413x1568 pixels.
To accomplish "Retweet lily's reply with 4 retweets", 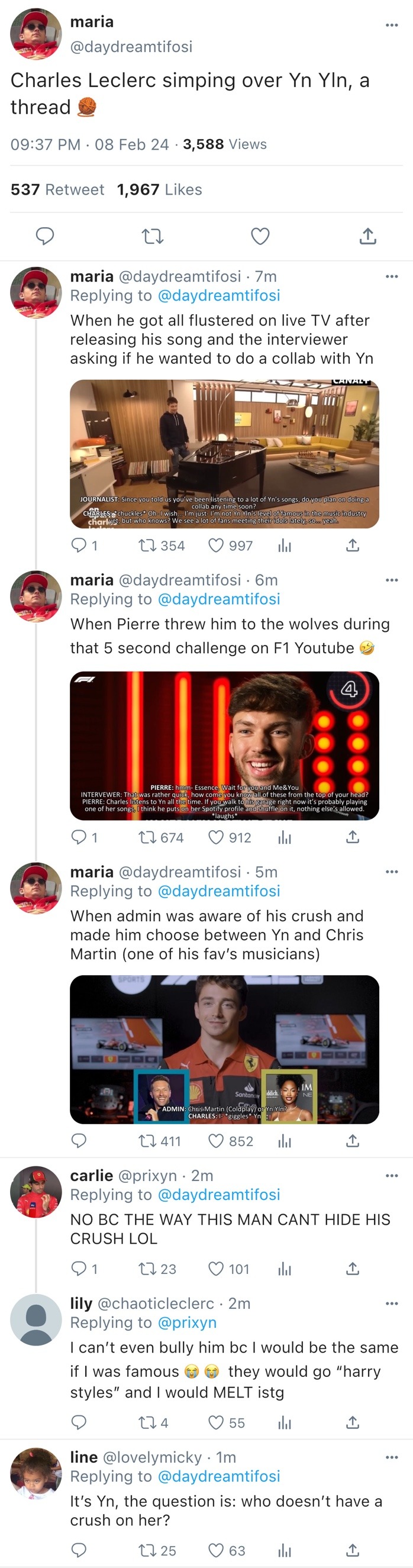I will (x=147, y=1422).
